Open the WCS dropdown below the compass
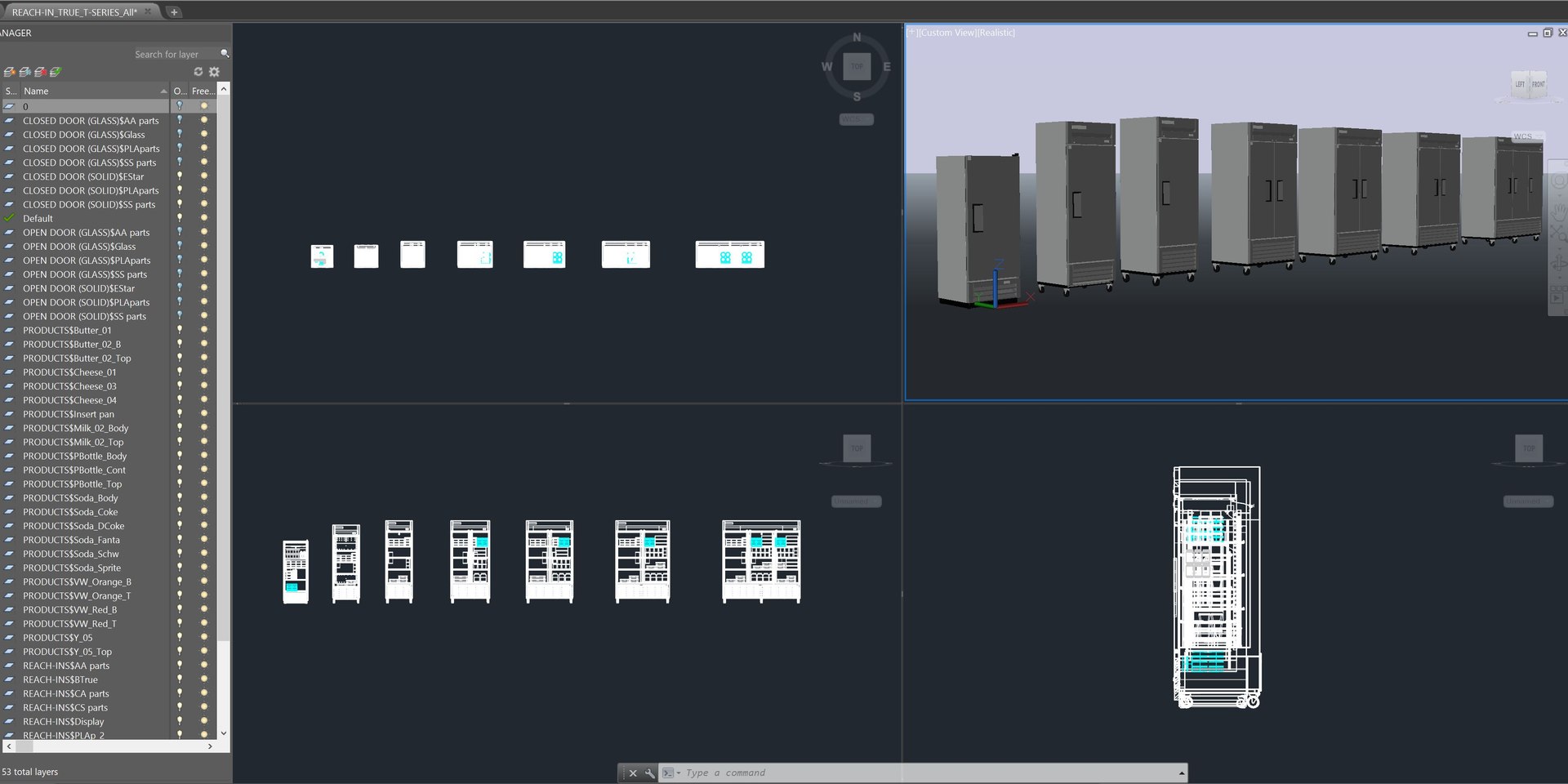The width and height of the screenshot is (1568, 784). pyautogui.click(x=857, y=119)
